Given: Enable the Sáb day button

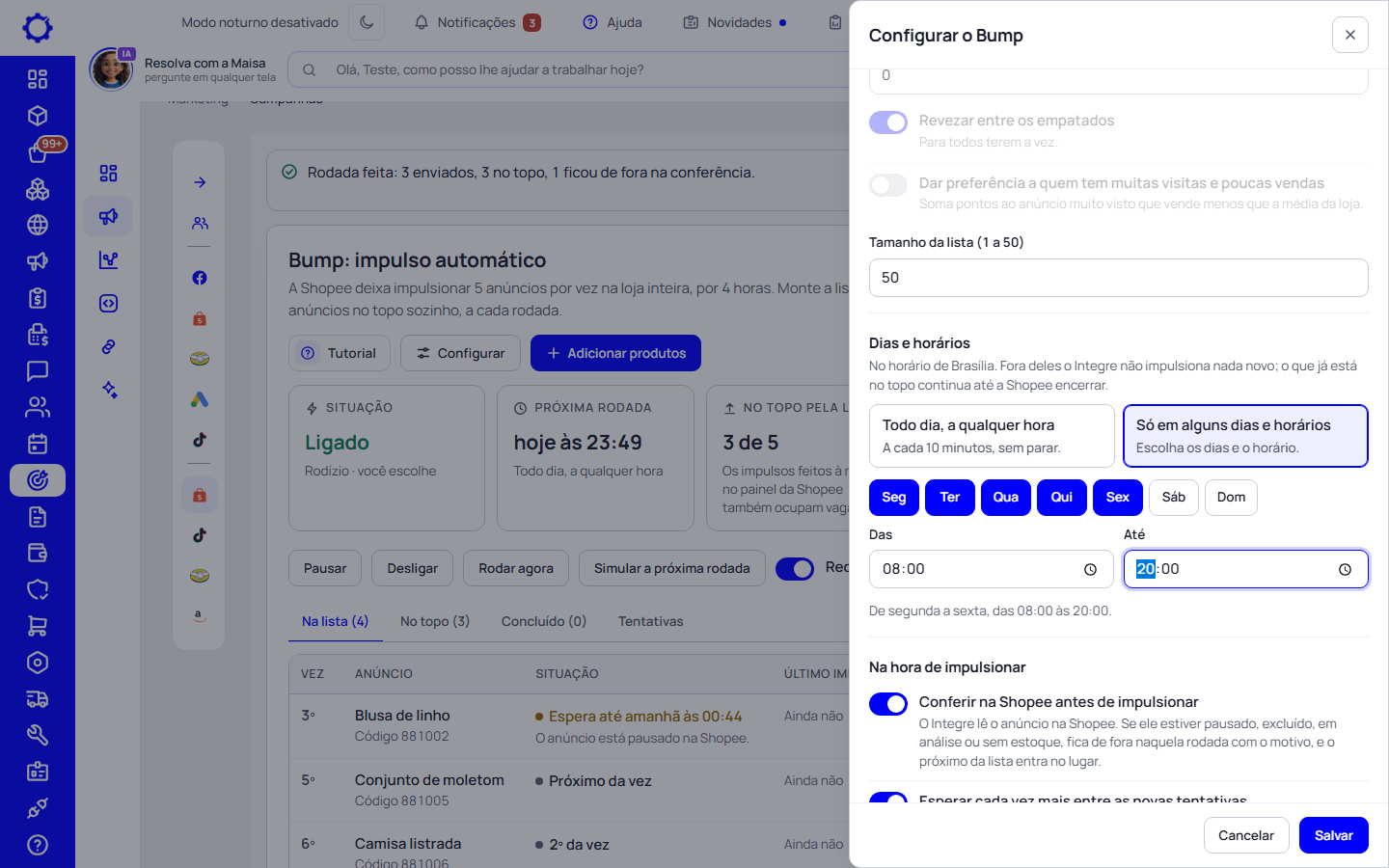Looking at the screenshot, I should [1174, 497].
